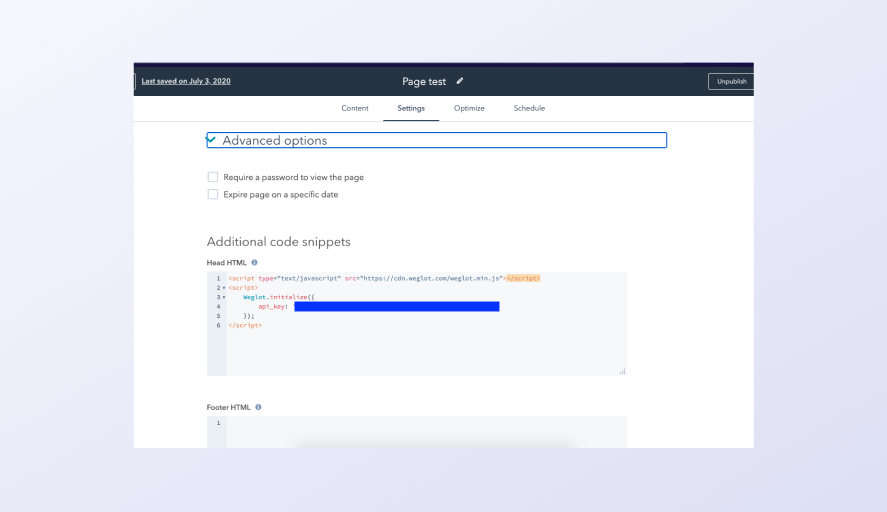Fold code at line 2 arrow in Head HTML
887x512 pixels.
(224, 288)
